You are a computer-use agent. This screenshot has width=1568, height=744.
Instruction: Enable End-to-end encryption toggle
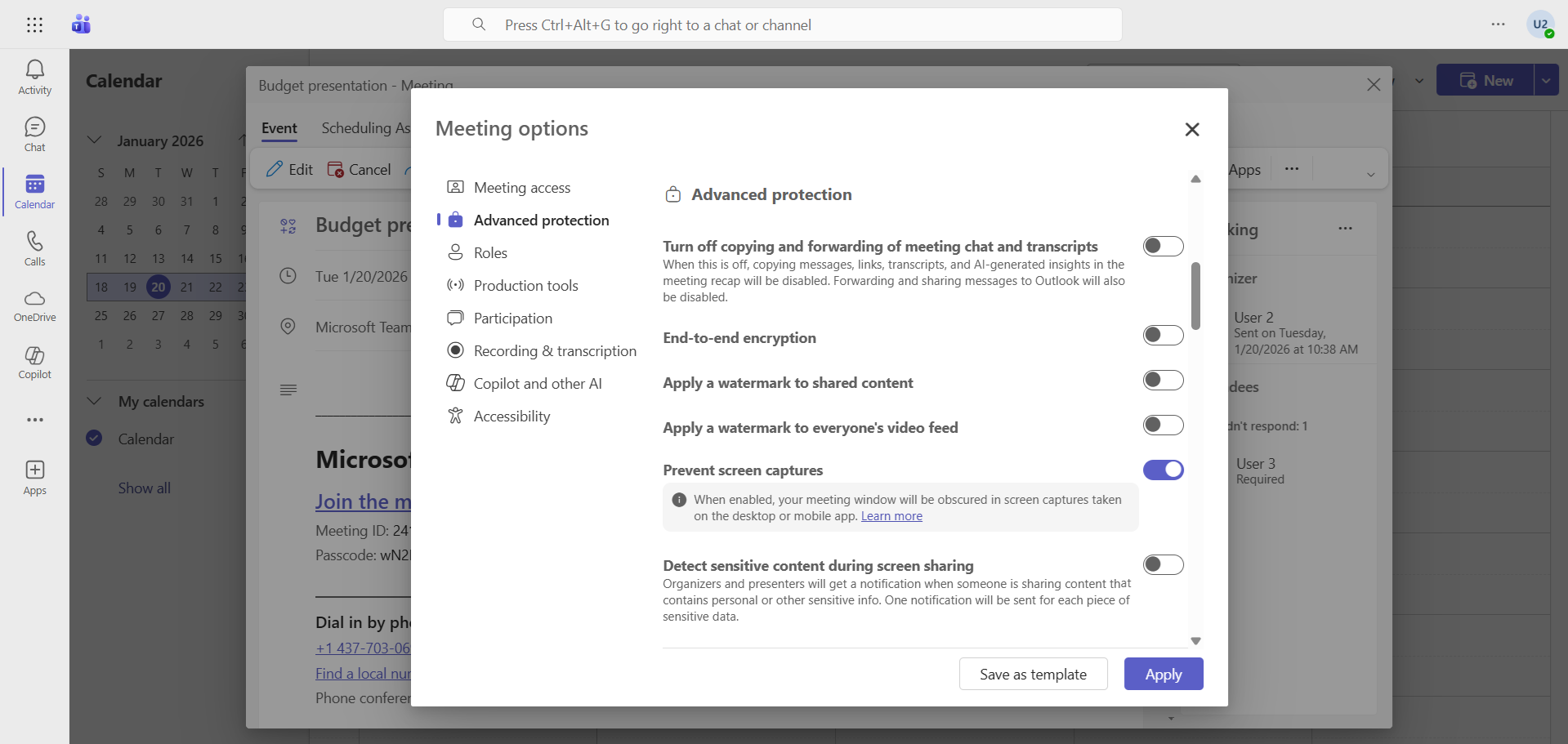(1163, 336)
